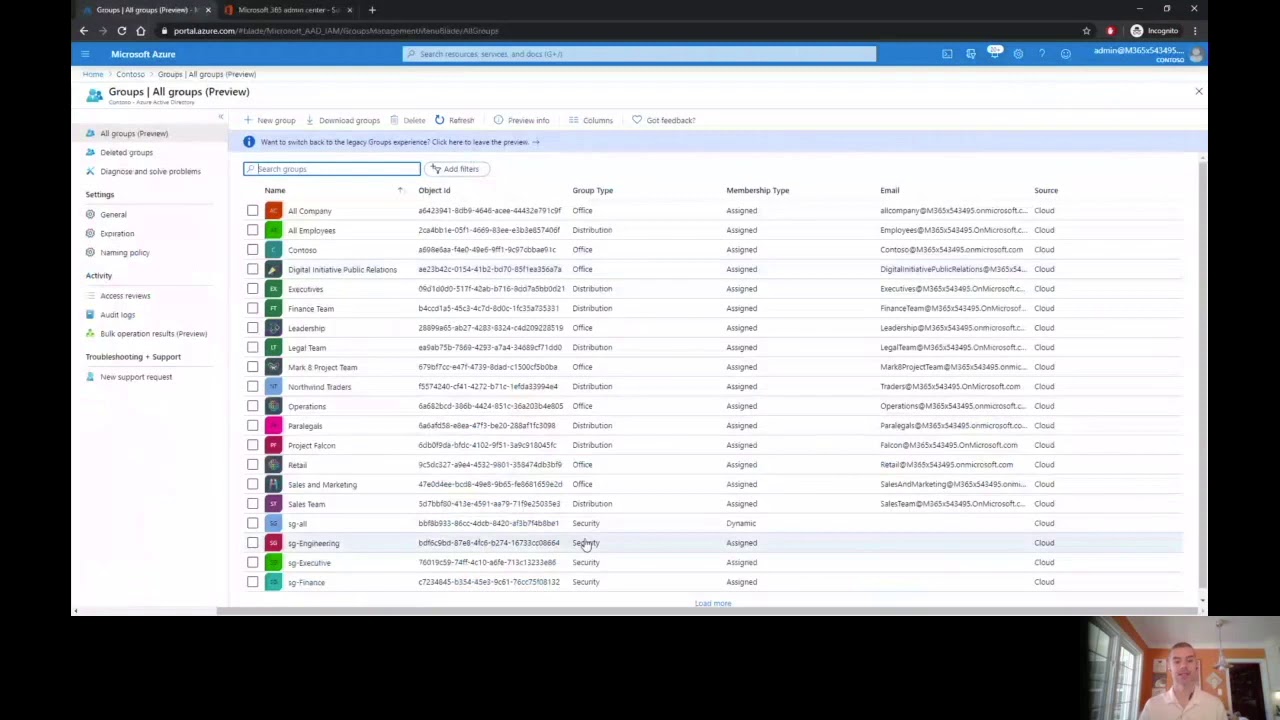Screen dimensions: 1280x720
Task: Open portal settings gear icon
Action: point(1018,54)
